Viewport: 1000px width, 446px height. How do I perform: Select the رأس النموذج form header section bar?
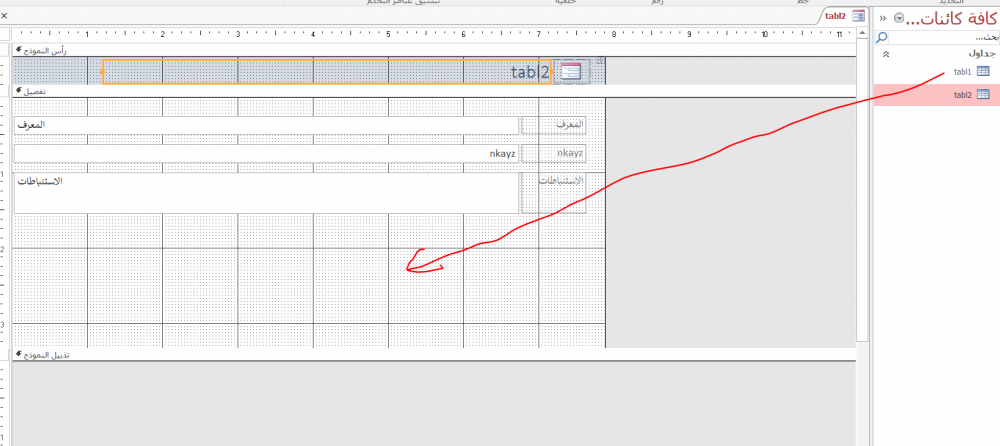[434, 50]
